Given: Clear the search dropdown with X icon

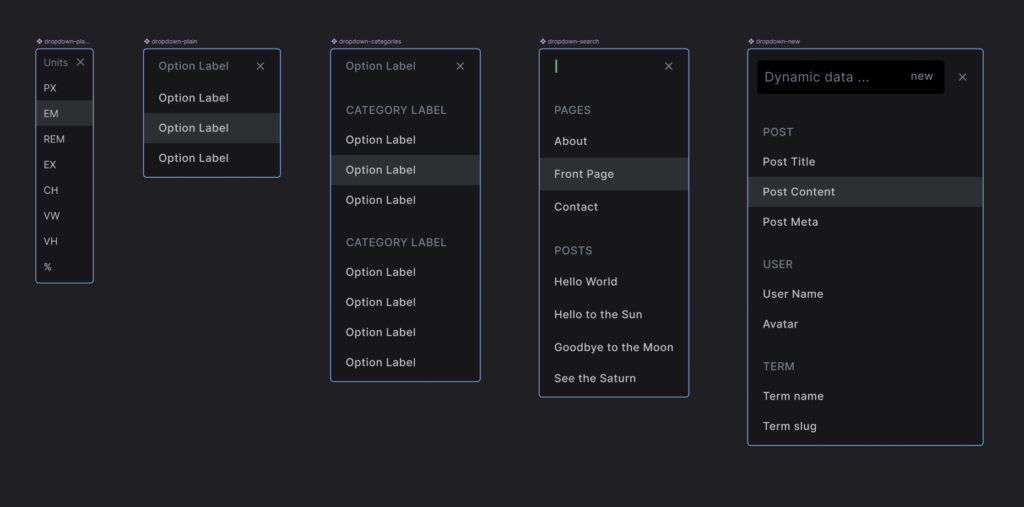Looking at the screenshot, I should point(669,66).
